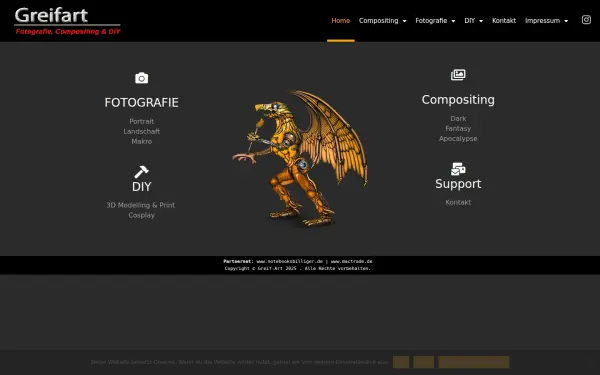Open the Makro link
This screenshot has width=600, height=375.
[x=142, y=141]
